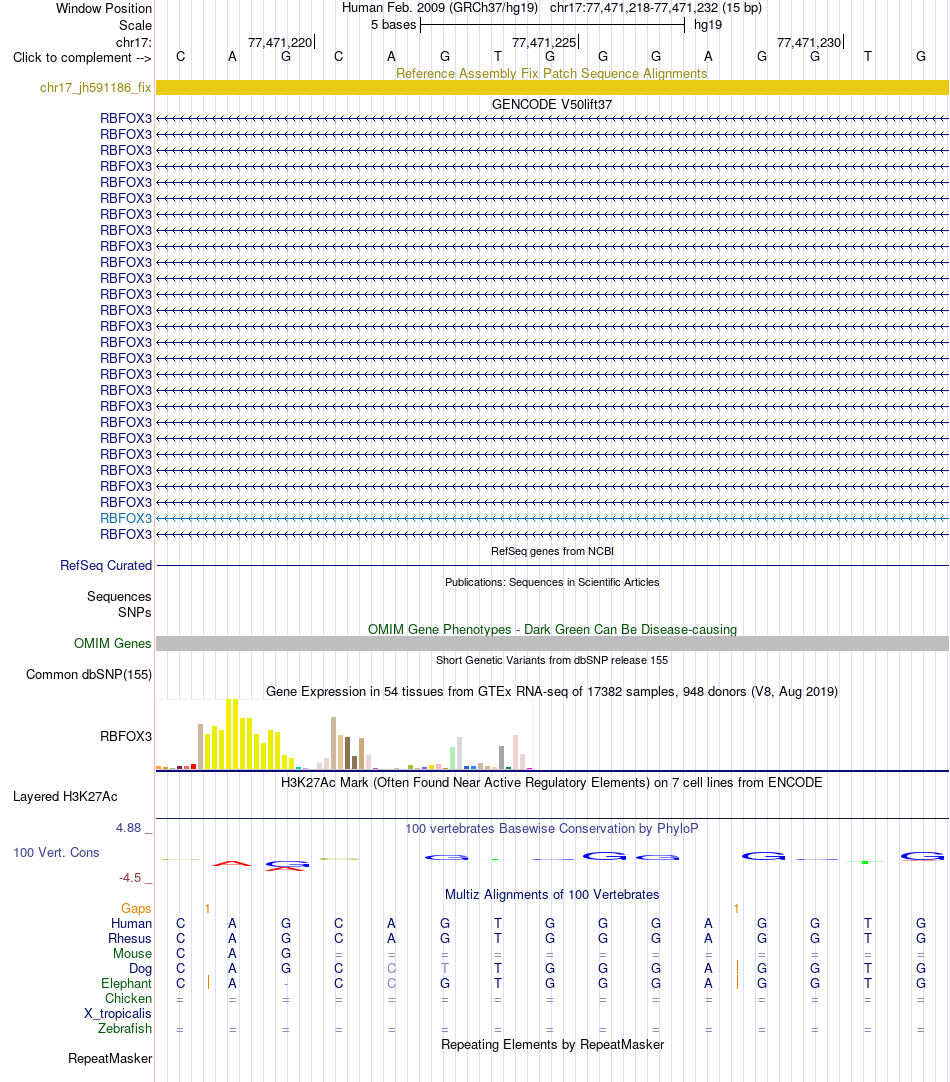Click the RBFOX3 label beside the GTEx bar chart
Viewport: 950px width, 1082px height.
[126, 736]
